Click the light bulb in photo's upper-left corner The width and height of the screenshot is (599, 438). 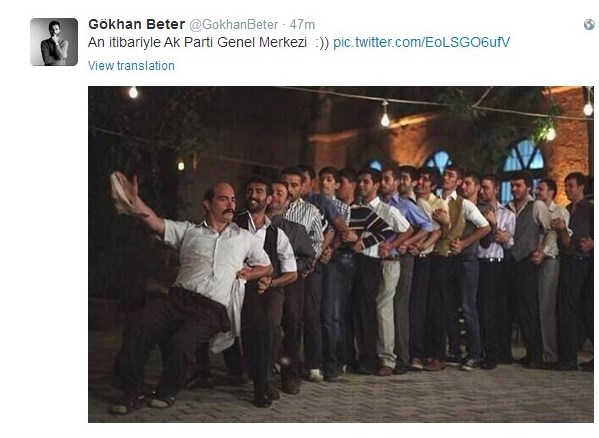click(x=133, y=92)
